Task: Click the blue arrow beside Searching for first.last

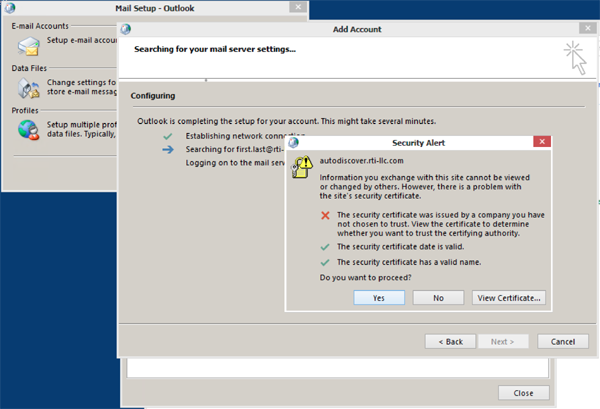Action: coord(168,150)
